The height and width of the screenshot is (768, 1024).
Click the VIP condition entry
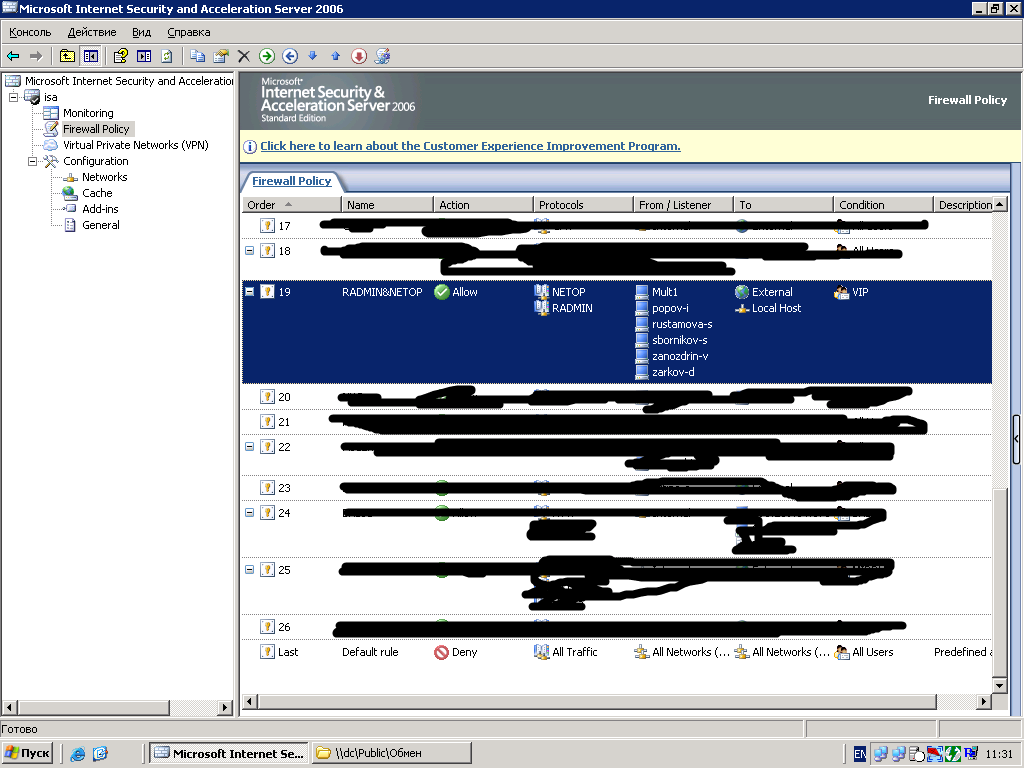852,292
